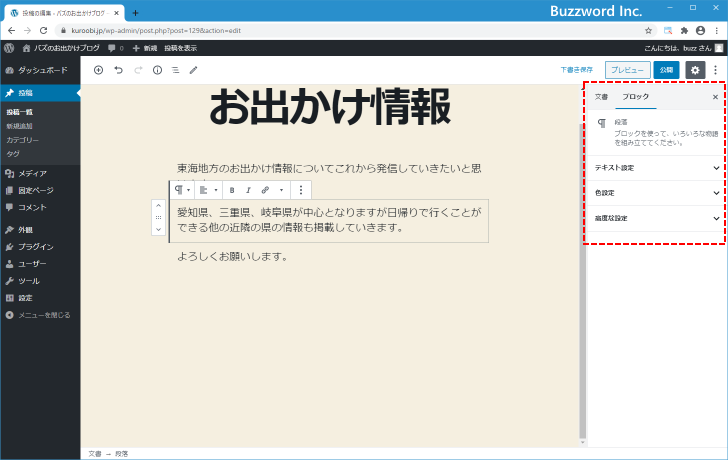Open コメント menu in sidebar
The image size is (728, 460).
coord(40,207)
